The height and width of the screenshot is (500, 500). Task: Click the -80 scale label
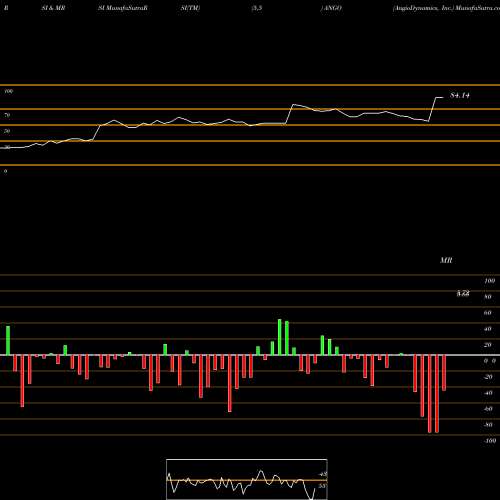coord(488,425)
